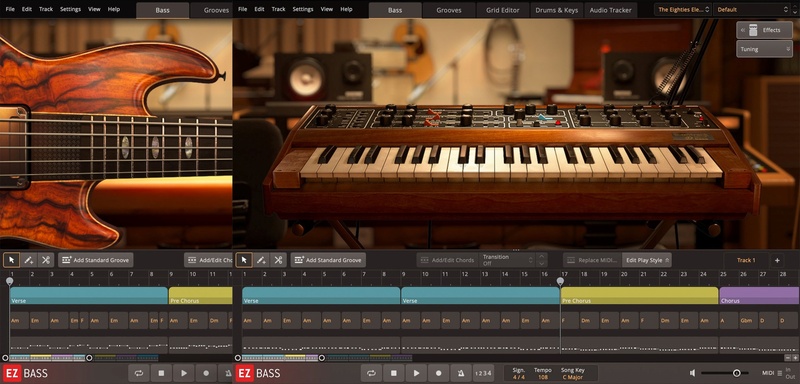Click the playhead marker at bar 17
Screen dimensions: 800x384
[x=560, y=281]
